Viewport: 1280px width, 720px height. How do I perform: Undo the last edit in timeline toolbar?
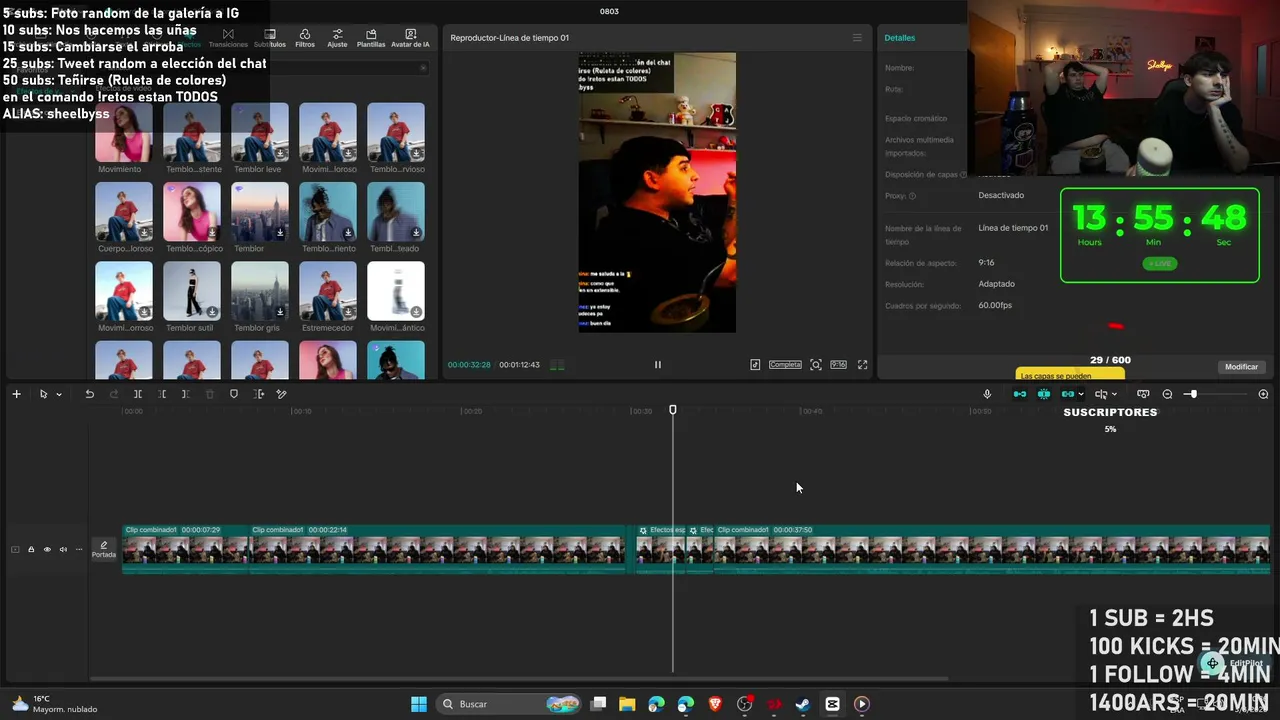pos(89,394)
